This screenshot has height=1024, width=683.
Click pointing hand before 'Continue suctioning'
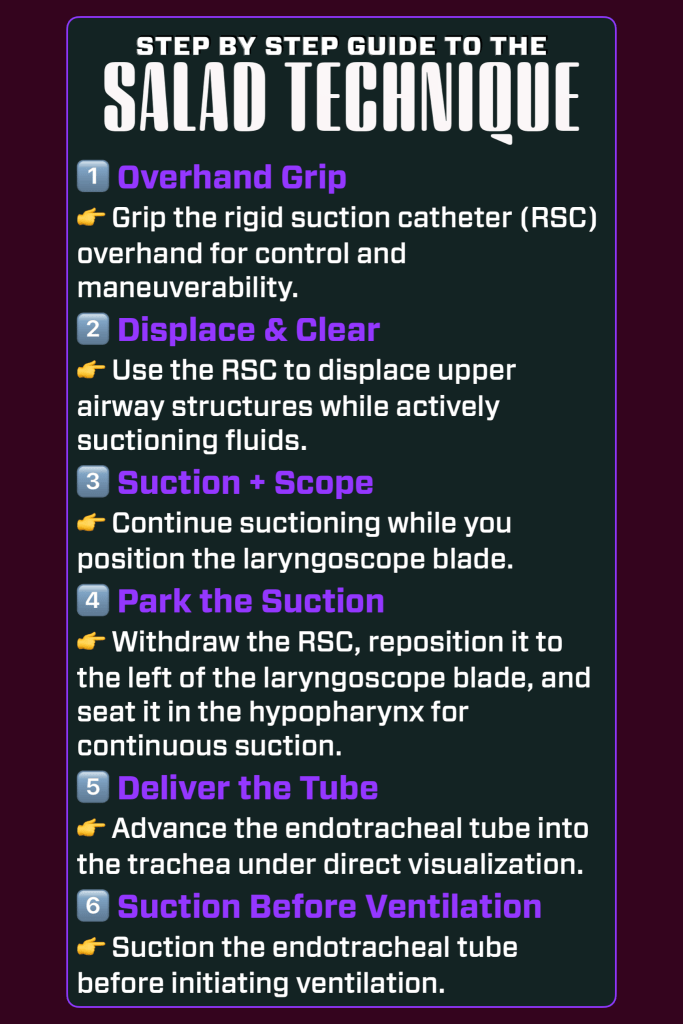[91, 522]
